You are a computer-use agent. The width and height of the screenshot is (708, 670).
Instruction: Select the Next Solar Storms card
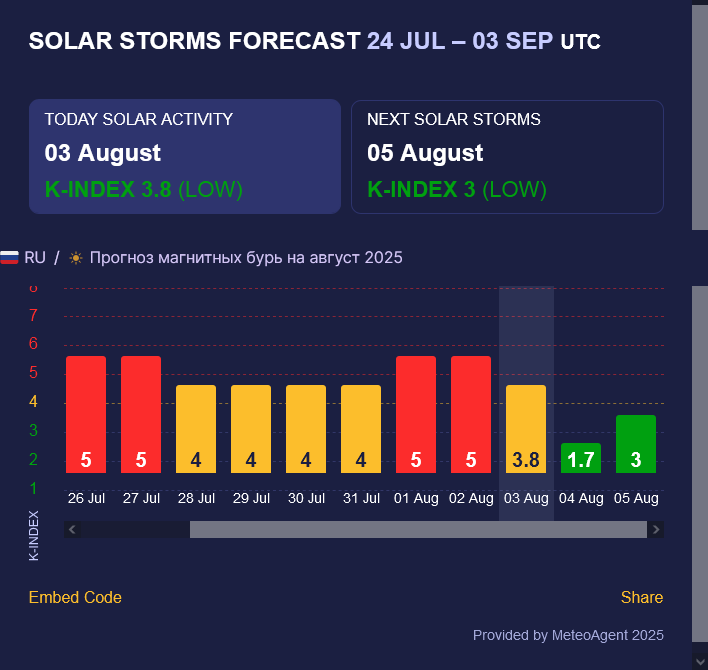point(507,156)
